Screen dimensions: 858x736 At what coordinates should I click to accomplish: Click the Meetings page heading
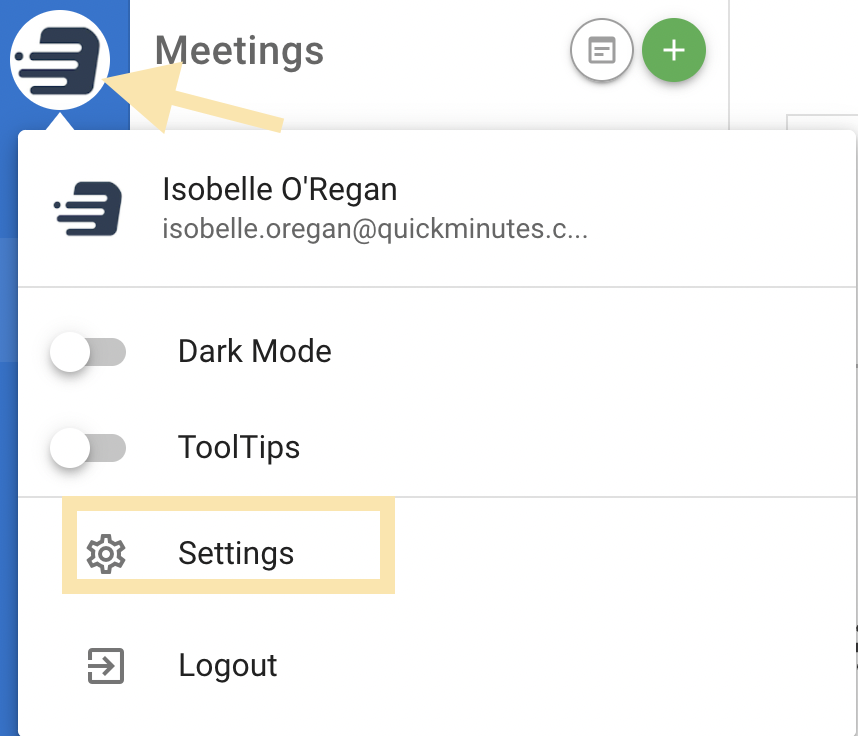(x=239, y=50)
